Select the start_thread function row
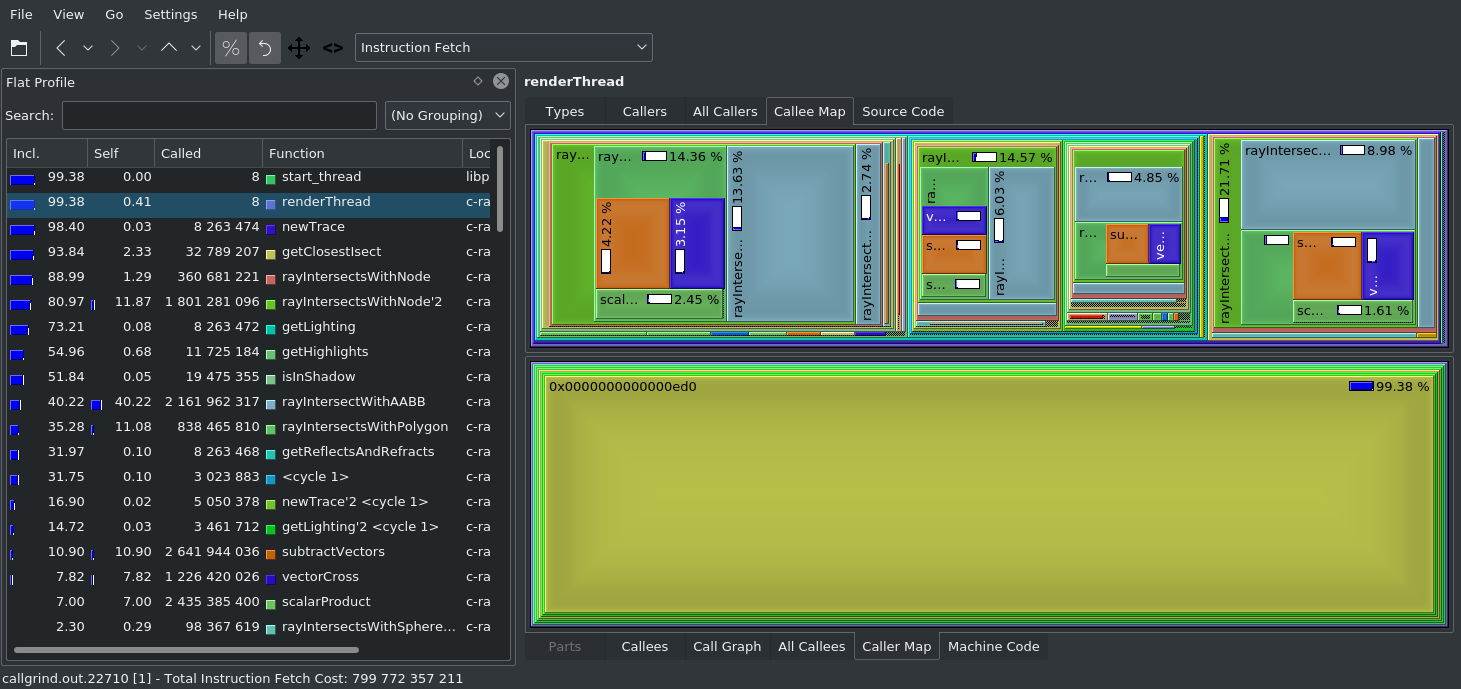 click(250, 177)
